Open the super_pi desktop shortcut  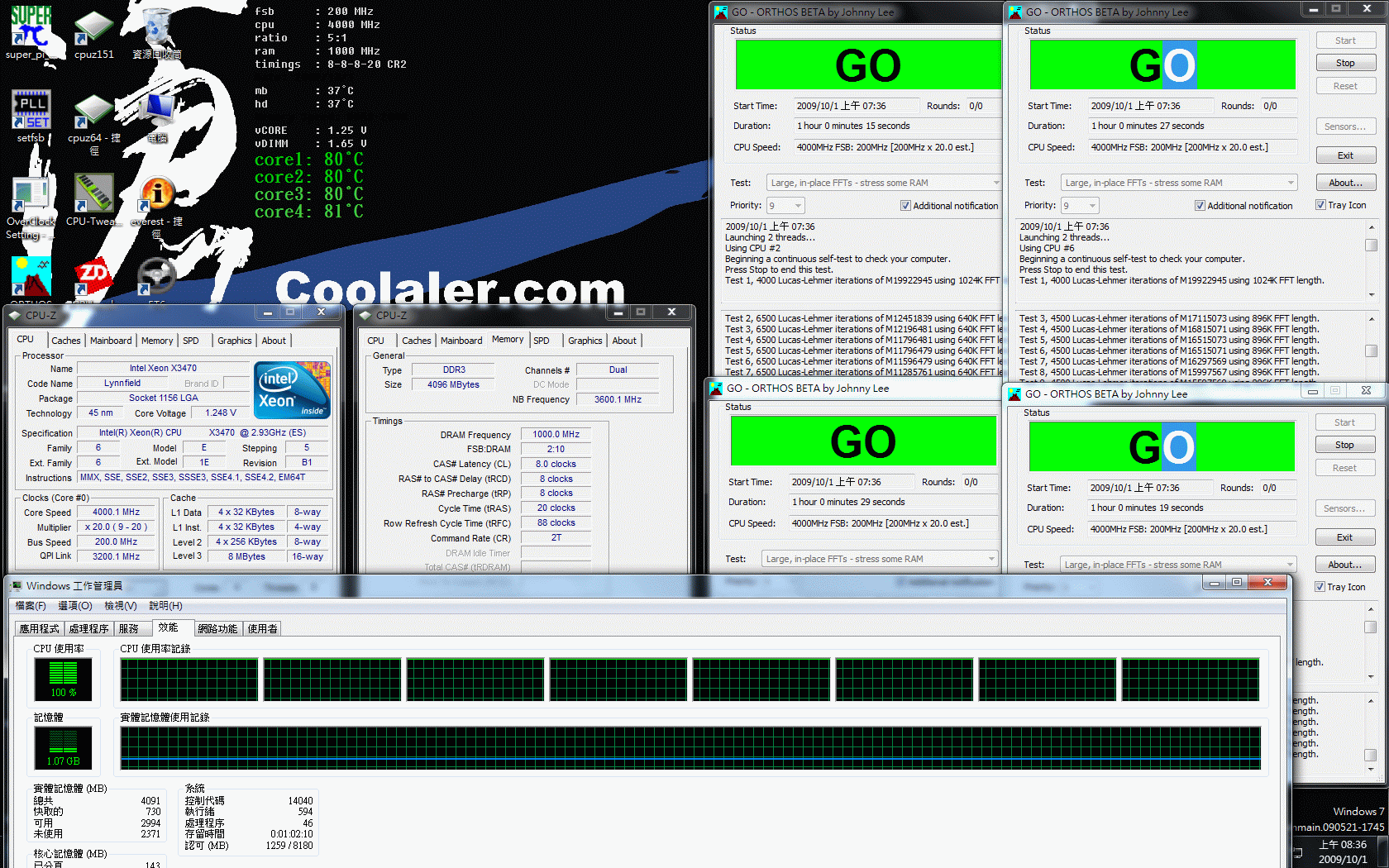coord(31,32)
